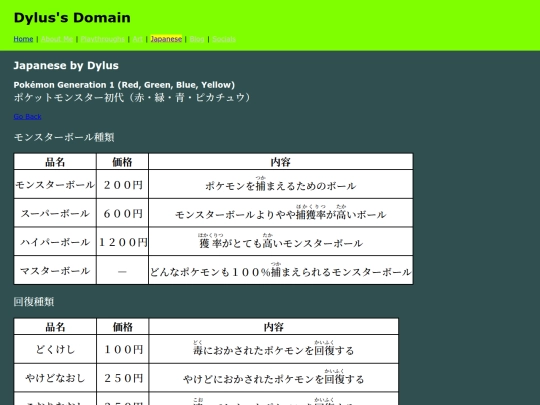Select the ハイパーボール item name cell

[55, 242]
